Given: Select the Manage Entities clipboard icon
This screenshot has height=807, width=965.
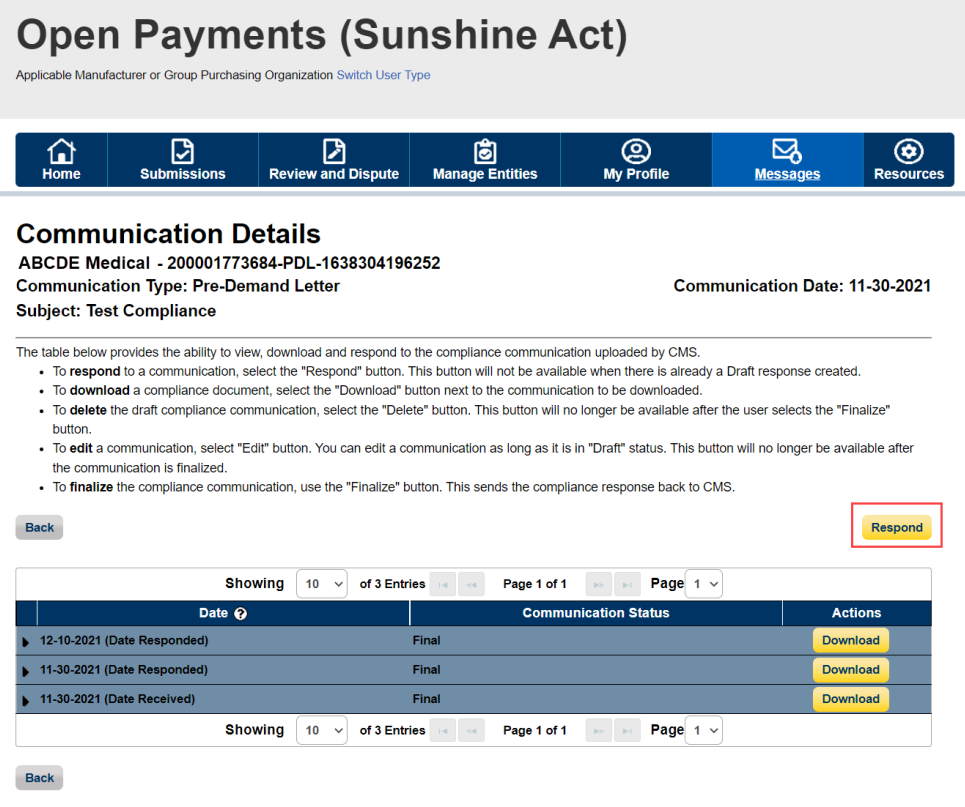Looking at the screenshot, I should click(x=485, y=151).
